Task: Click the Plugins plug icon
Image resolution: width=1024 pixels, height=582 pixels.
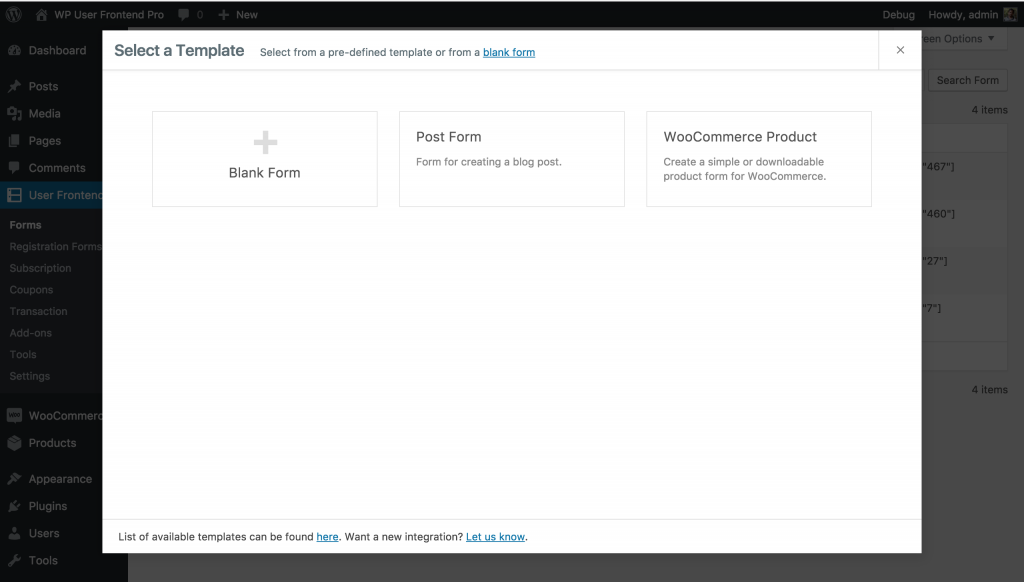Action: 14,506
